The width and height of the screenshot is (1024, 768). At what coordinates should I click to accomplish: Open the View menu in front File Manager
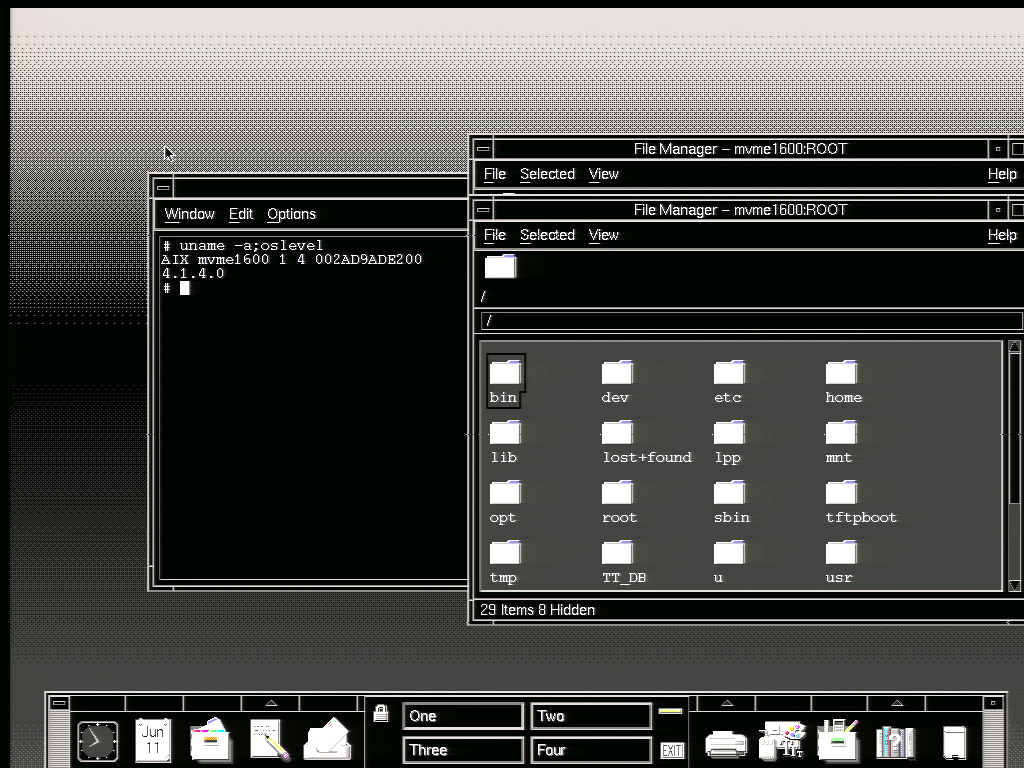(603, 235)
